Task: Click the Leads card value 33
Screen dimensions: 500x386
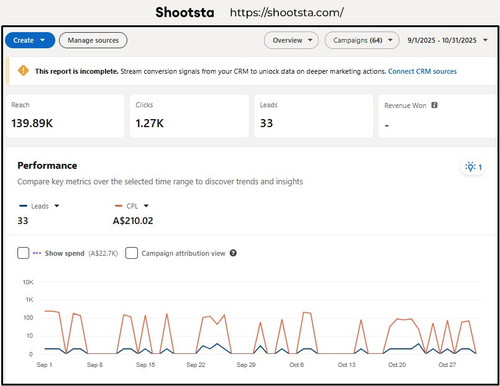Action: (x=266, y=123)
